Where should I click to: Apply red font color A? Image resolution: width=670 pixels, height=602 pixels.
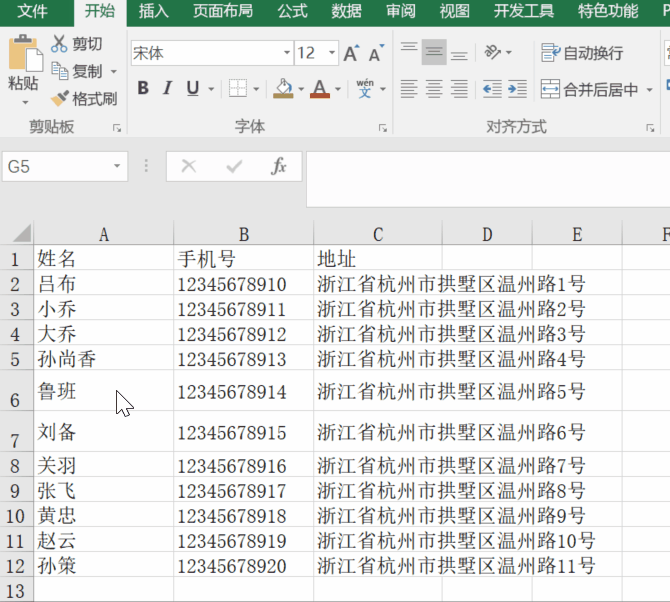point(320,88)
